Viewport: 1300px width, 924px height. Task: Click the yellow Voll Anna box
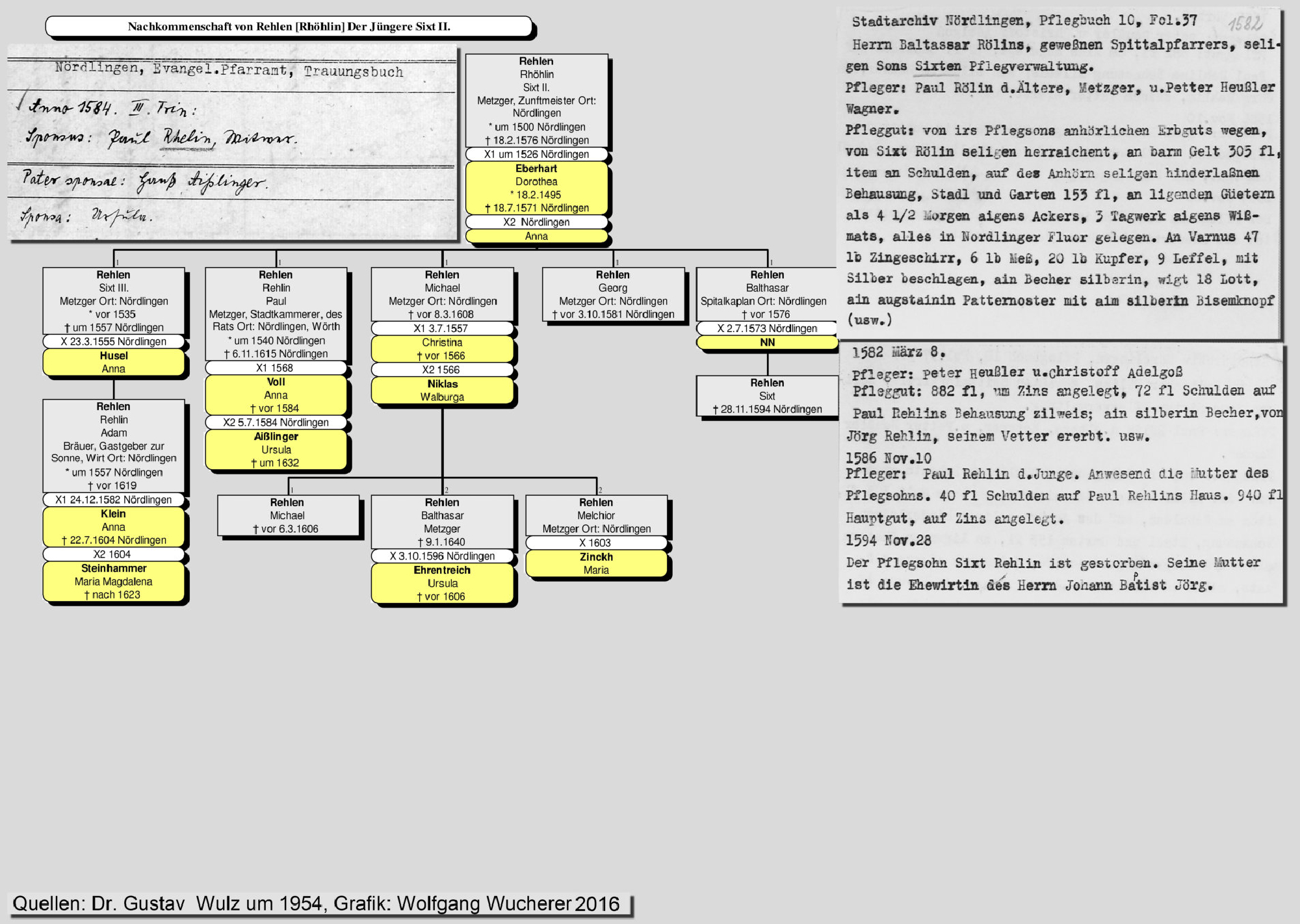(x=276, y=395)
